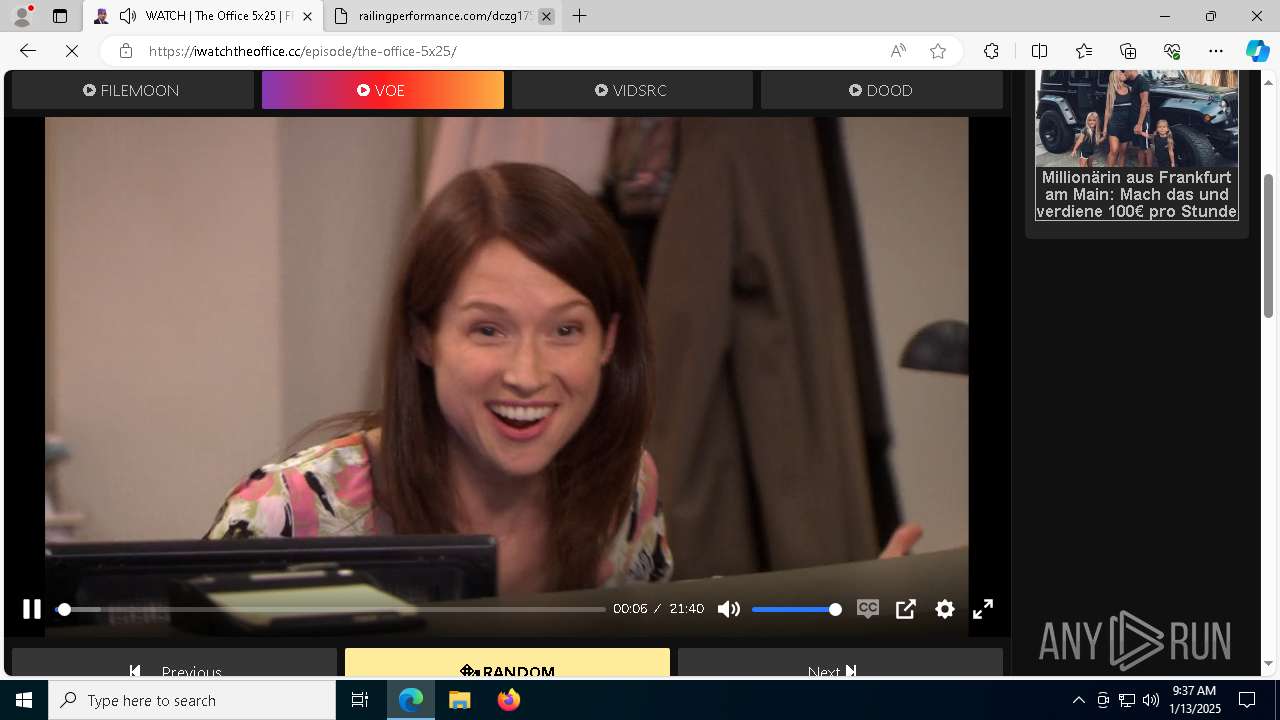
Task: Choose the VIDSRC server
Action: point(632,90)
